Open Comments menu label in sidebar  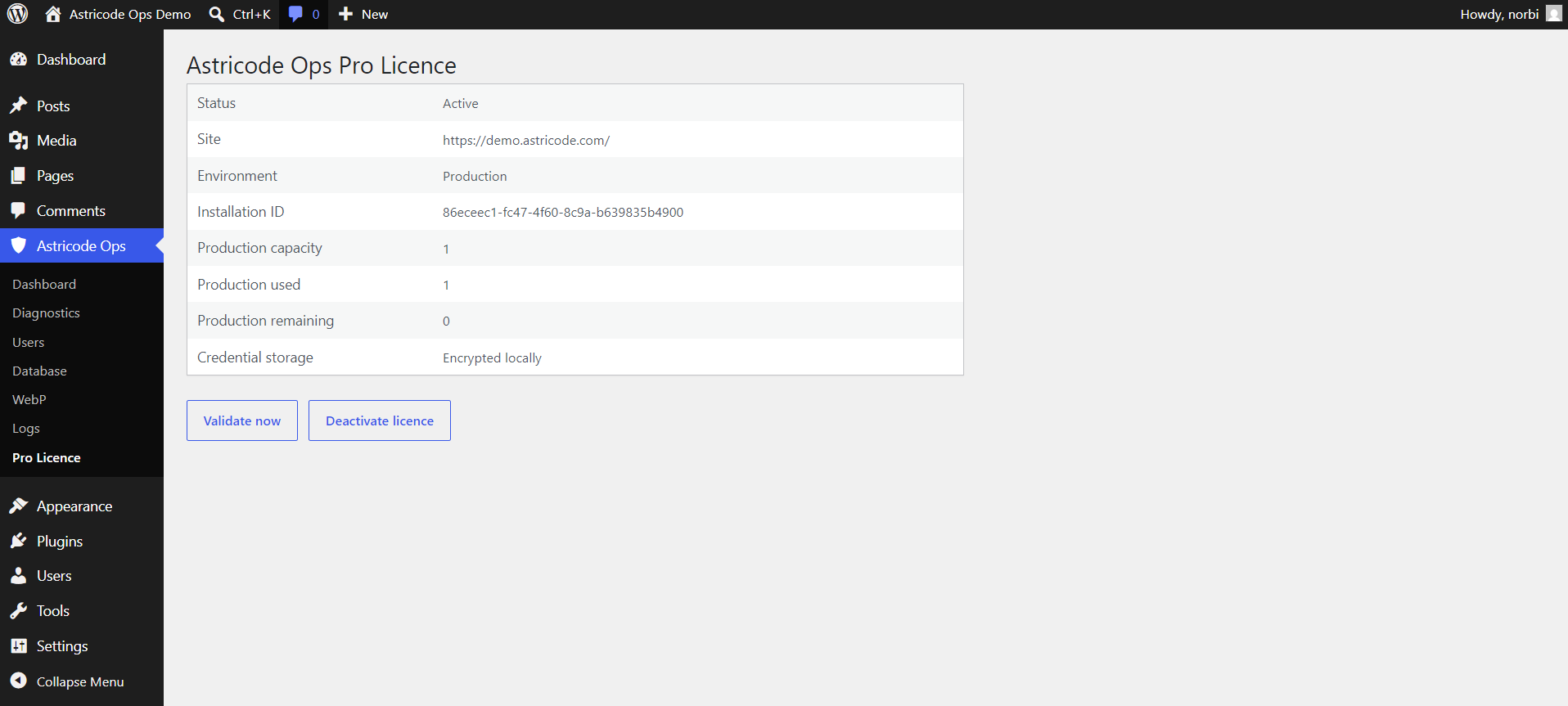tap(71, 211)
